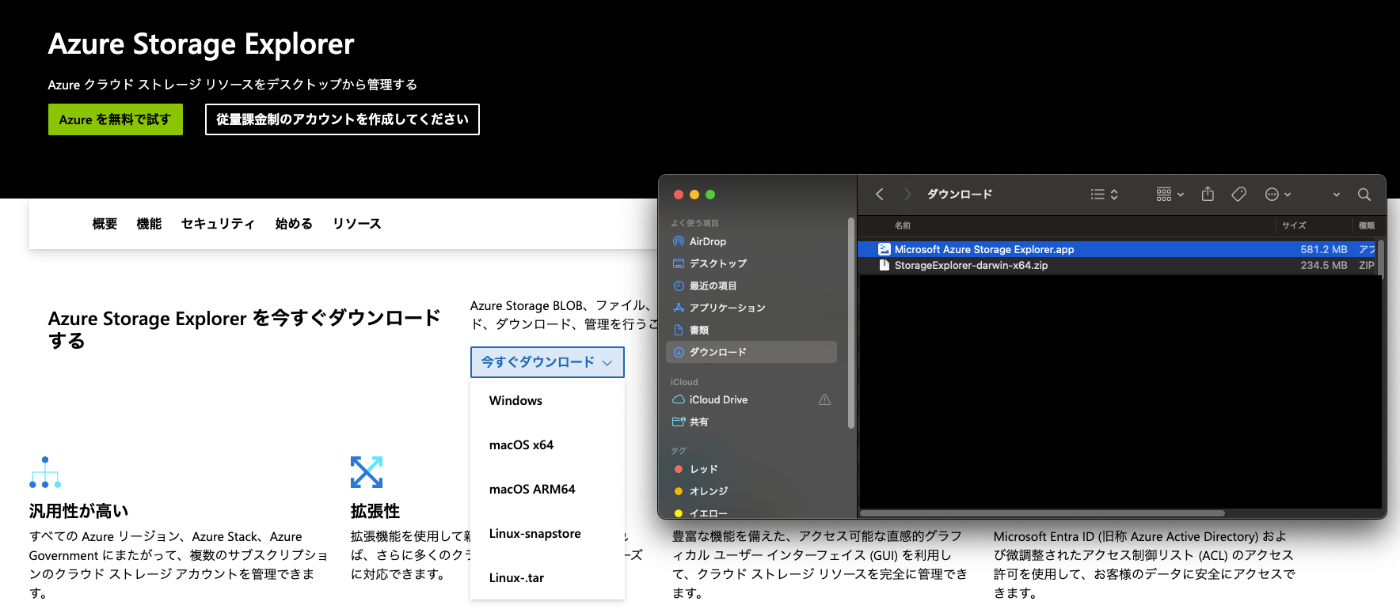
Task: Click Azure を無料で試す button
Action: coord(115,119)
